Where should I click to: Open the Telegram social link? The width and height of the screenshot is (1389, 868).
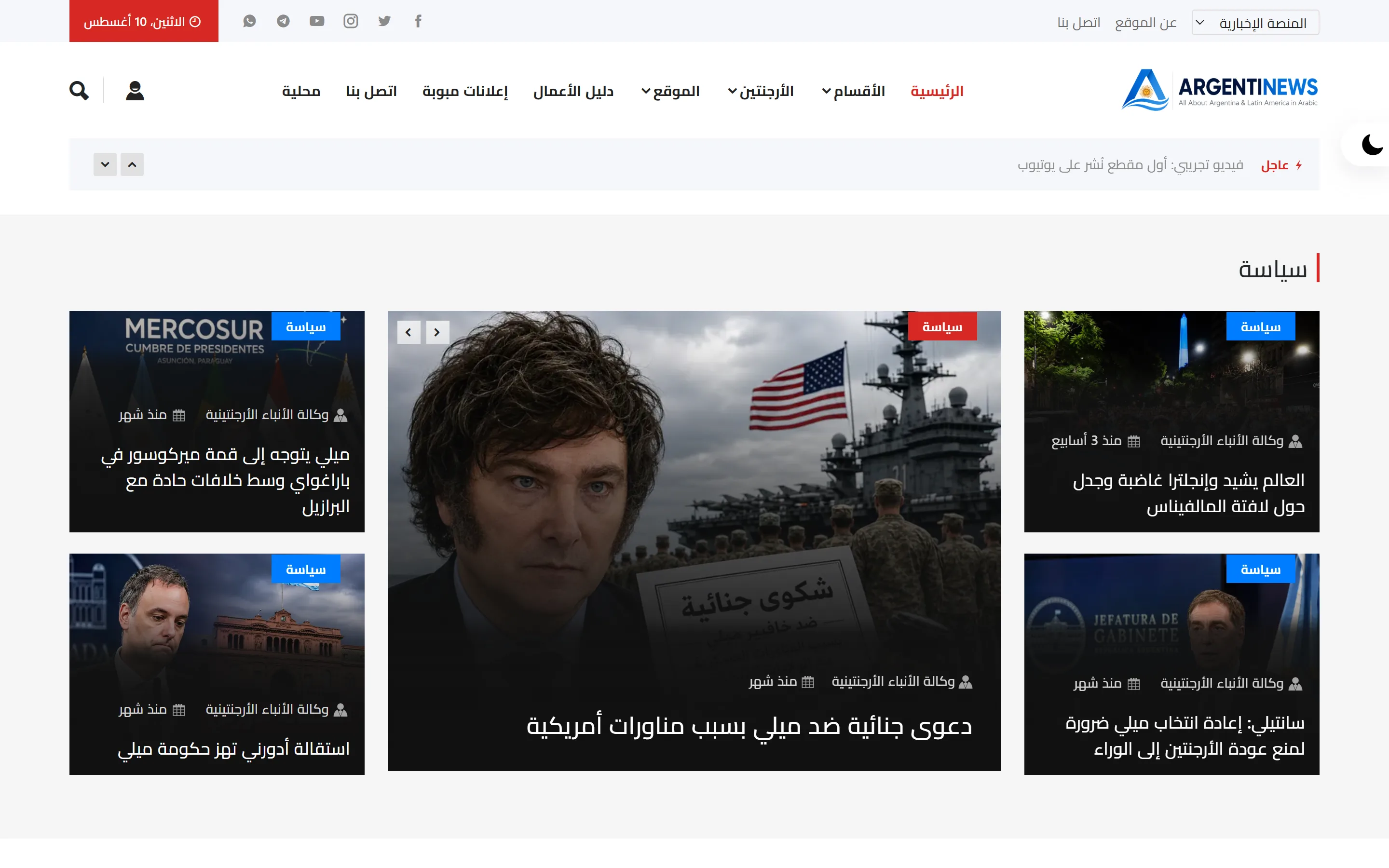click(283, 21)
